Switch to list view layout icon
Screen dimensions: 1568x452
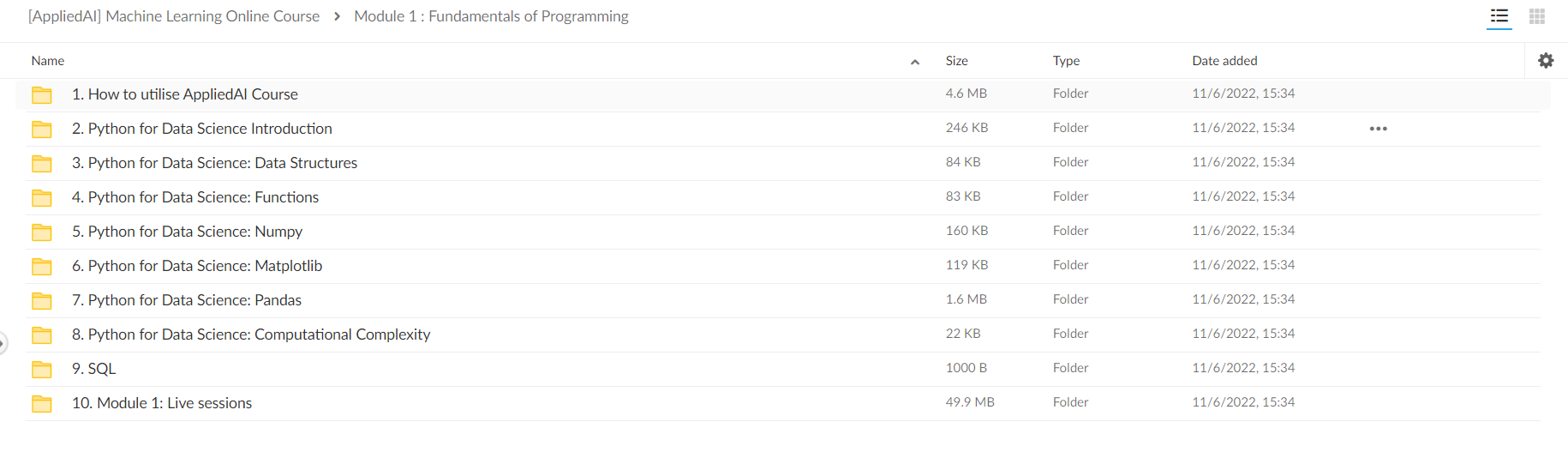1499,16
